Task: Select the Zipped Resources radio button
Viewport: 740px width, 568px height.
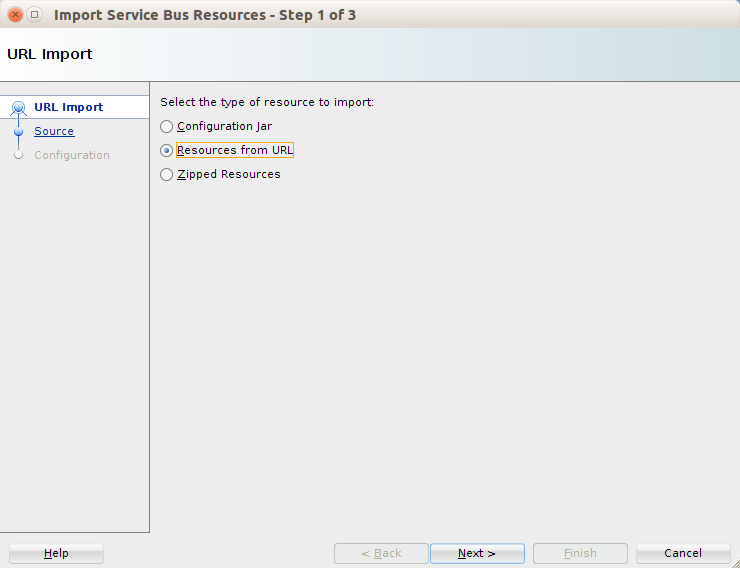Action: point(166,175)
